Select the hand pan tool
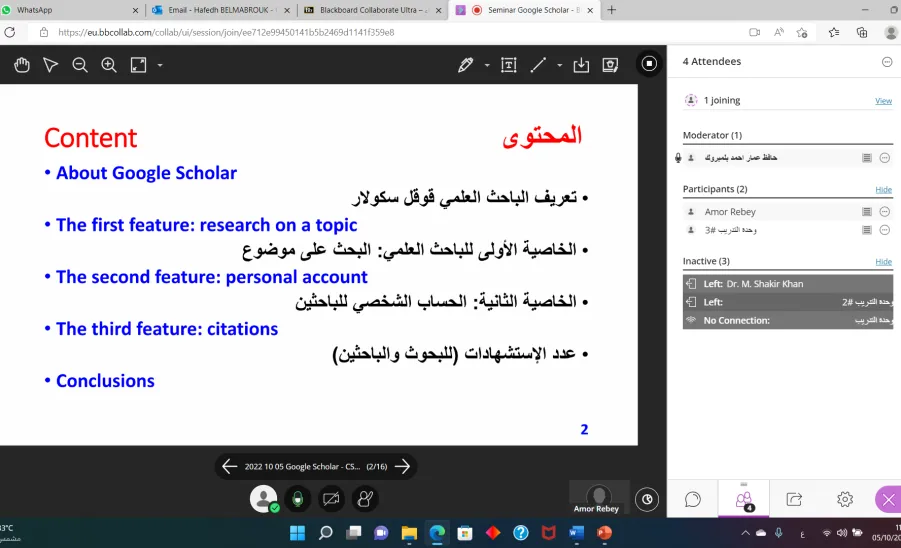The image size is (901, 548). point(22,65)
